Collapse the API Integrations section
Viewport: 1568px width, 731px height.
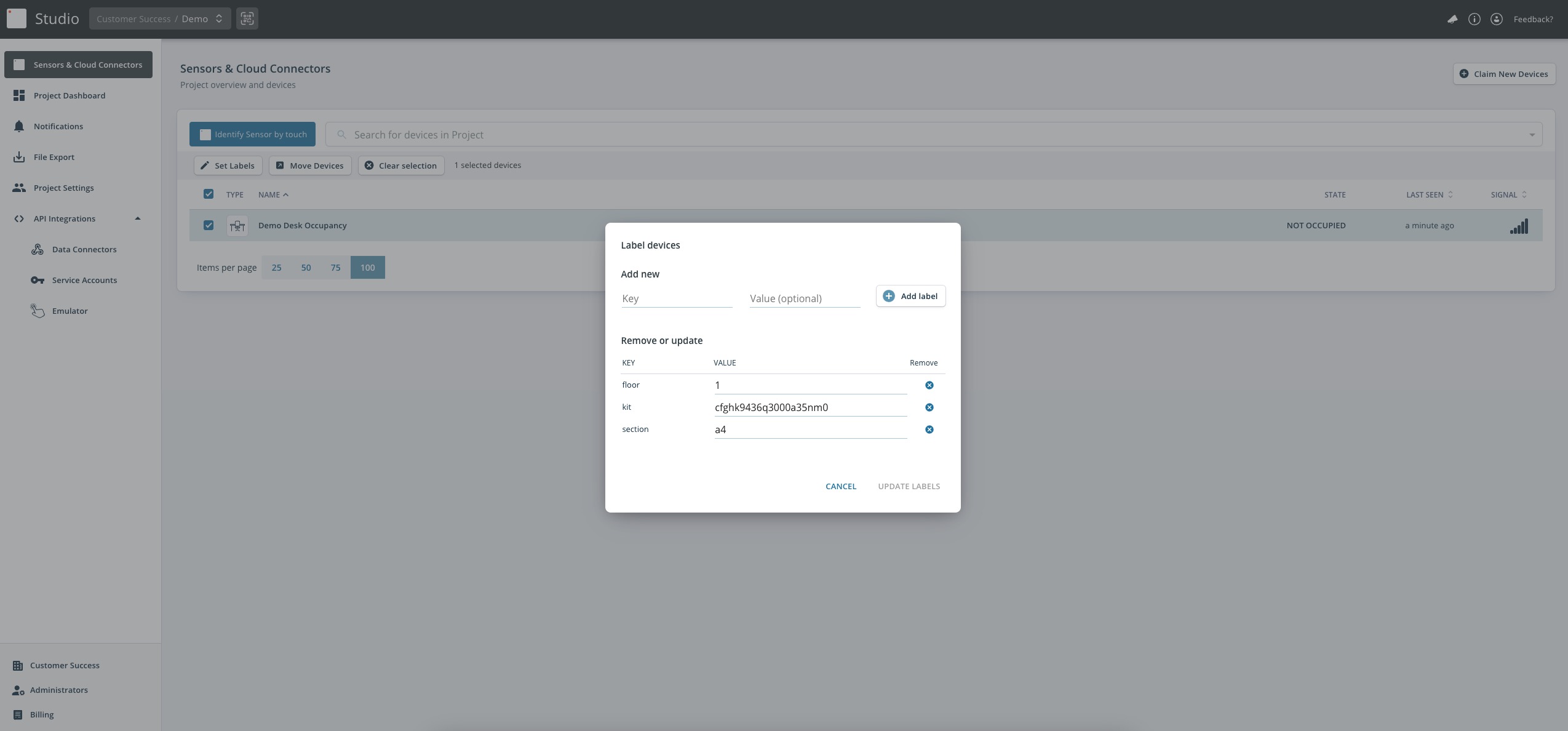137,218
